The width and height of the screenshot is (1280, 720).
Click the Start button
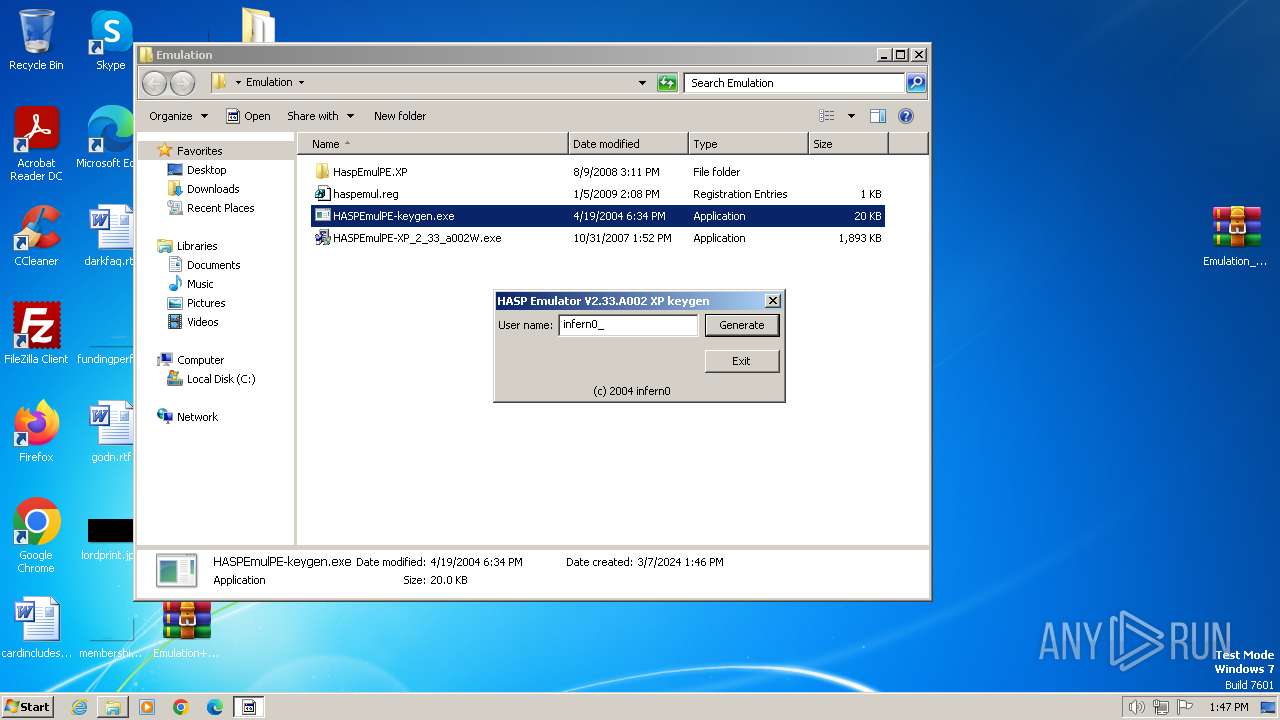27,707
